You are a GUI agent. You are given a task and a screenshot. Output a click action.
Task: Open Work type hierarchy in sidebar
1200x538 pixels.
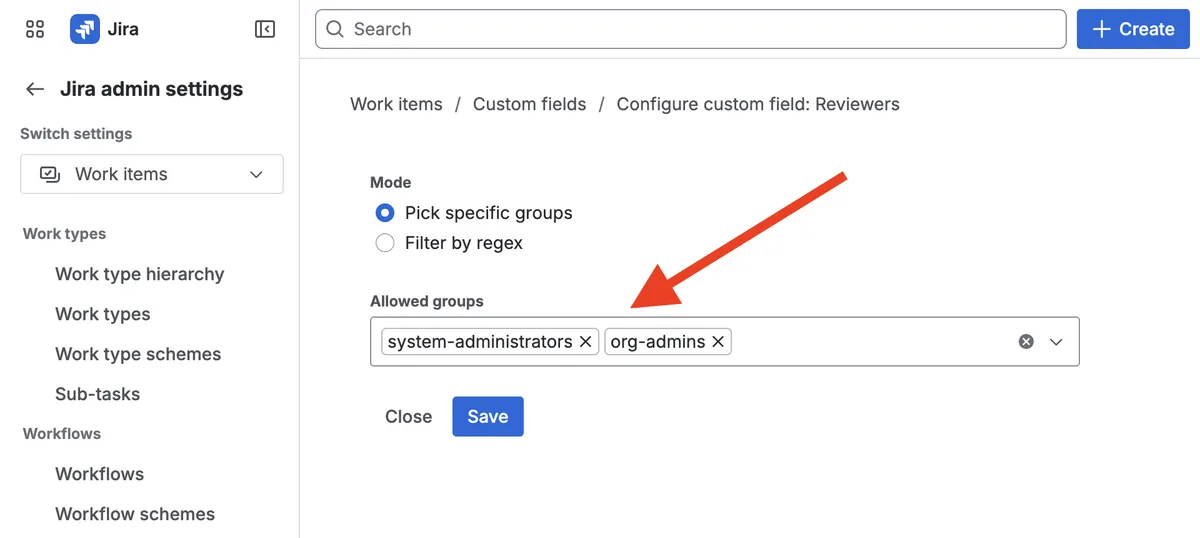(140, 274)
